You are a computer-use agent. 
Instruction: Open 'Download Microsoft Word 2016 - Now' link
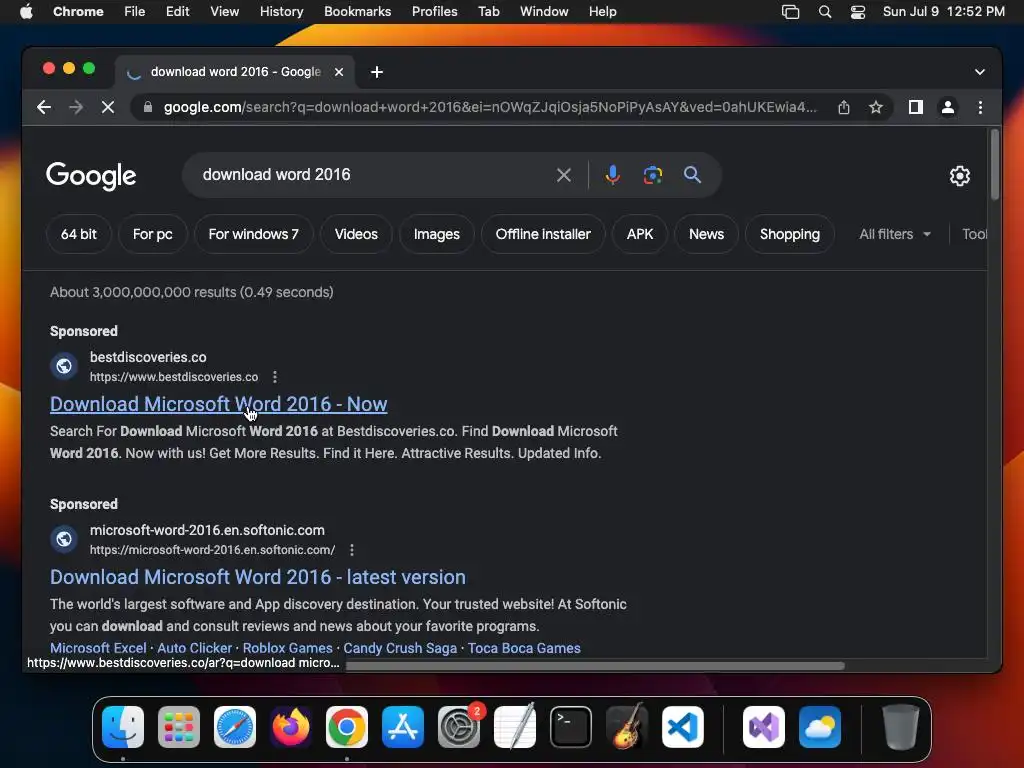point(219,404)
